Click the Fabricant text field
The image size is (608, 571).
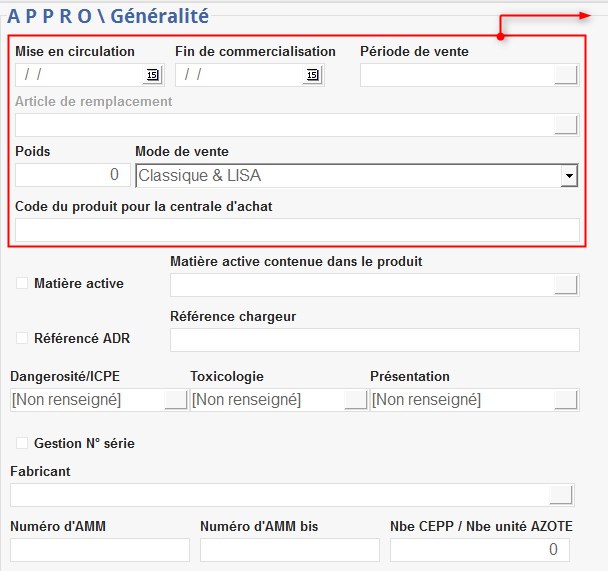click(x=278, y=494)
